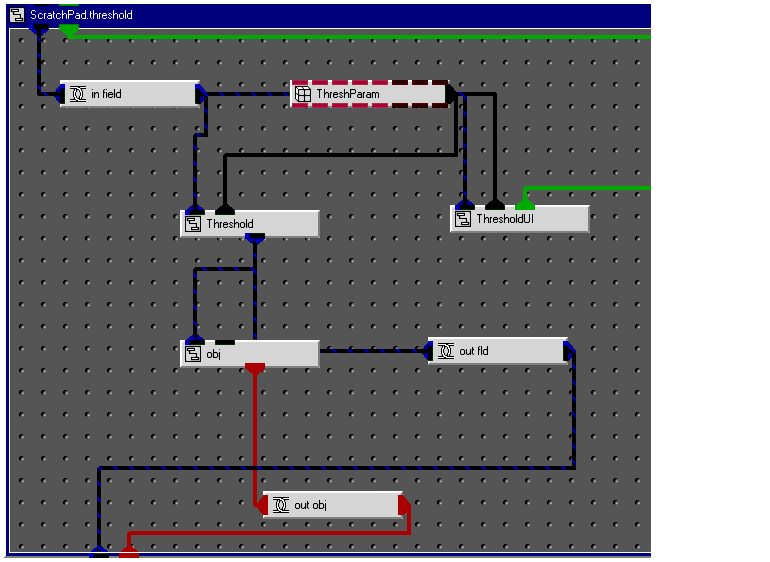Click the black input port atop Threshold

tap(225, 209)
